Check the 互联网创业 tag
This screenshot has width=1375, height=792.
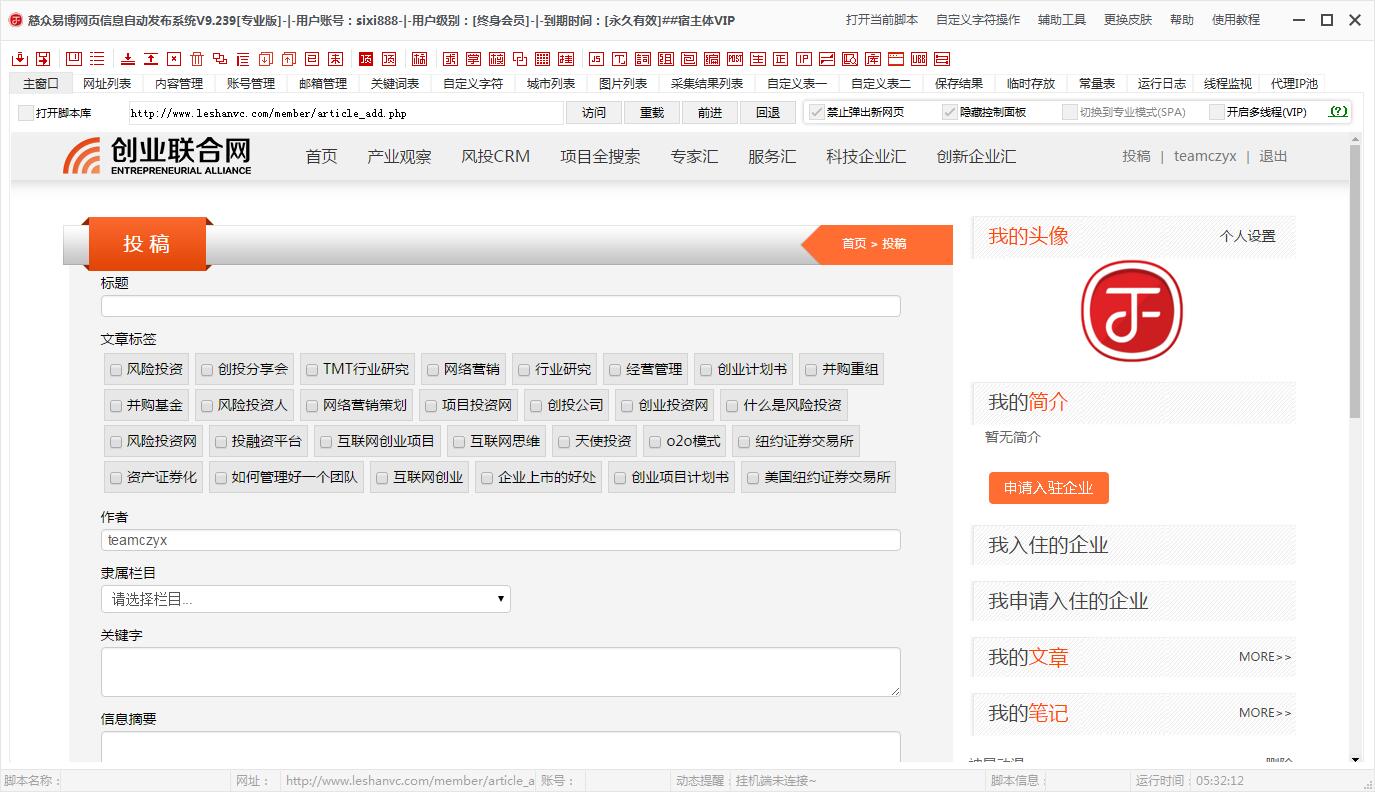(x=382, y=478)
